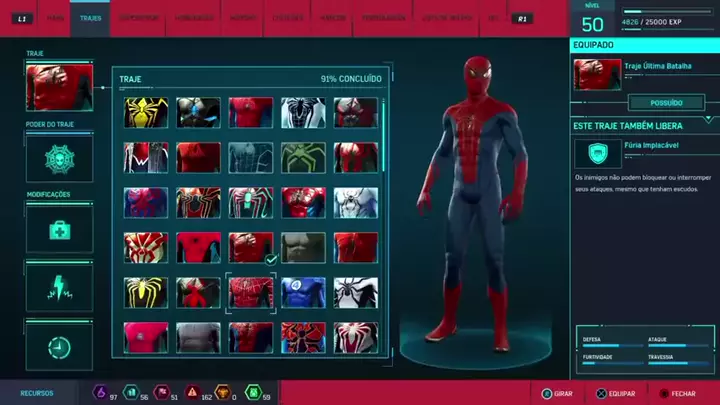Screen dimensions: 720x405
Task: Pick the blue Fantastic Four suit with 4 emblem
Action: (x=303, y=292)
